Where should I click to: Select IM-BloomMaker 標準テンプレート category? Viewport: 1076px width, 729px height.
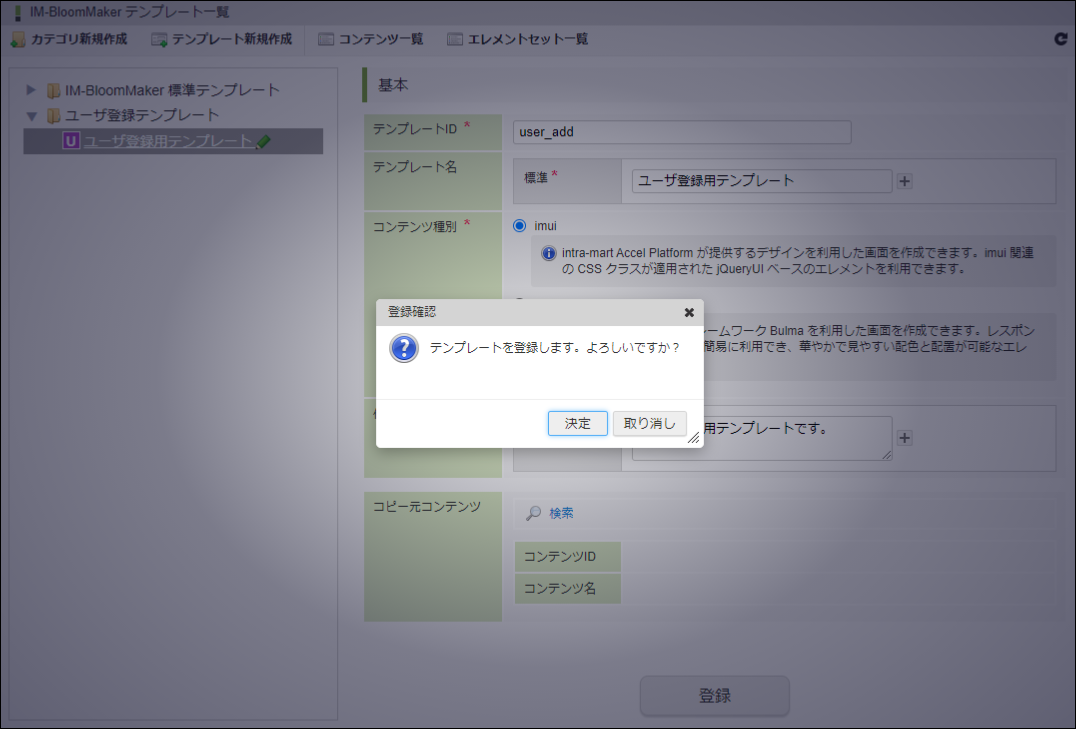[x=172, y=90]
